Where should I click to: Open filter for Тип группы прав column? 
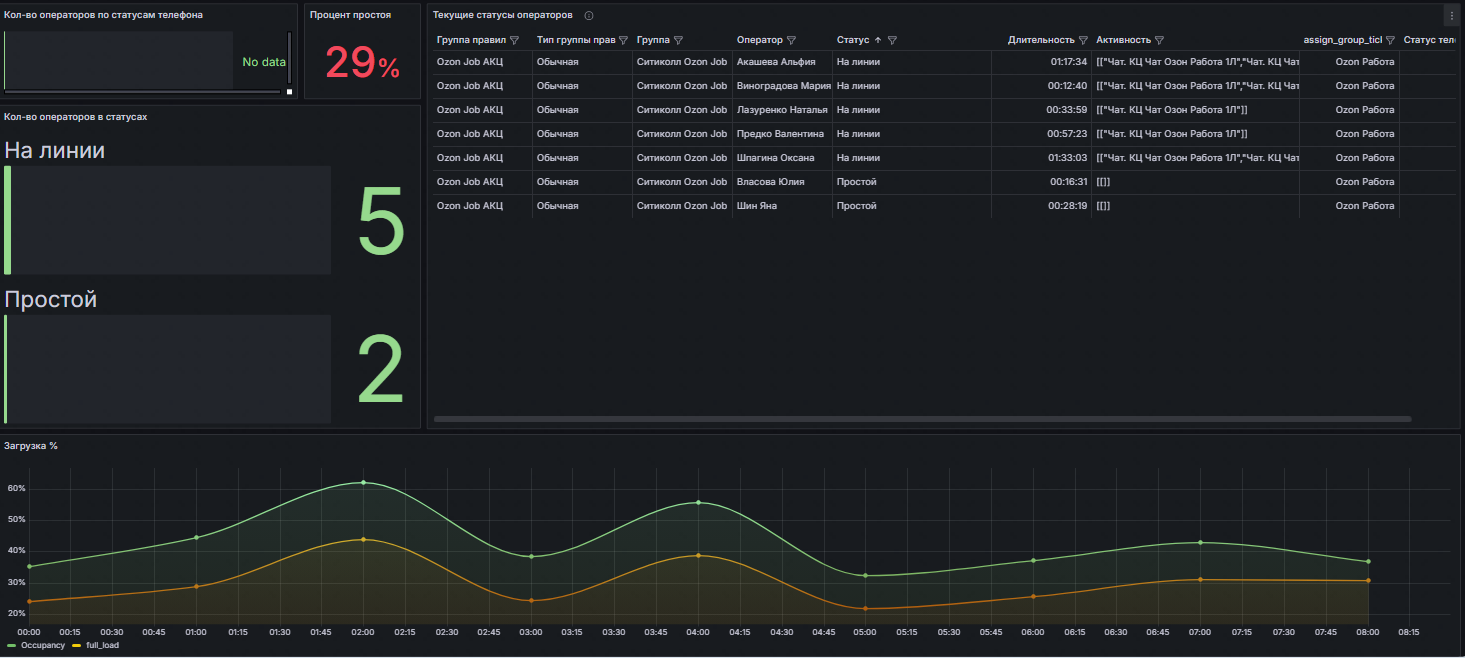pos(623,40)
